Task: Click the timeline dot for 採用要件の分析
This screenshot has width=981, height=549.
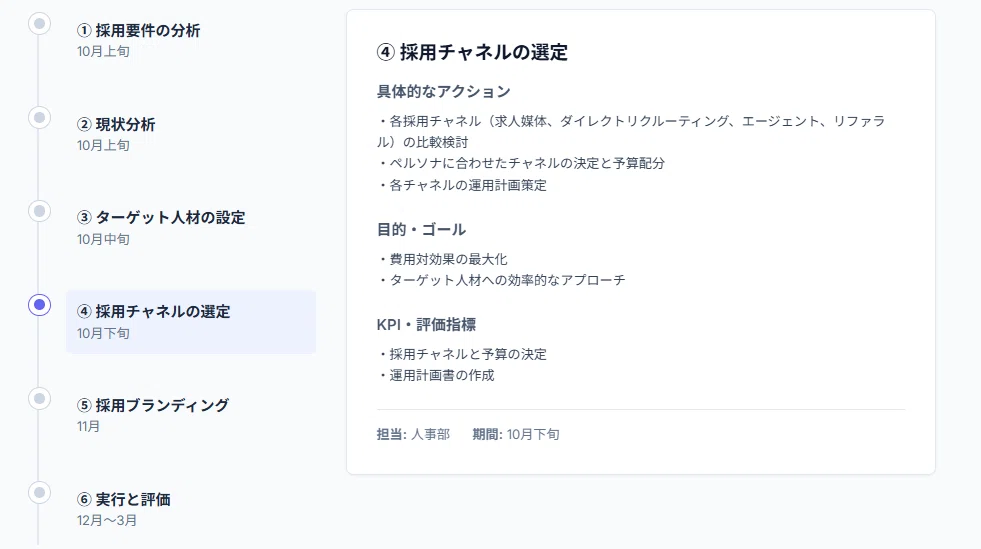Action: [39, 24]
